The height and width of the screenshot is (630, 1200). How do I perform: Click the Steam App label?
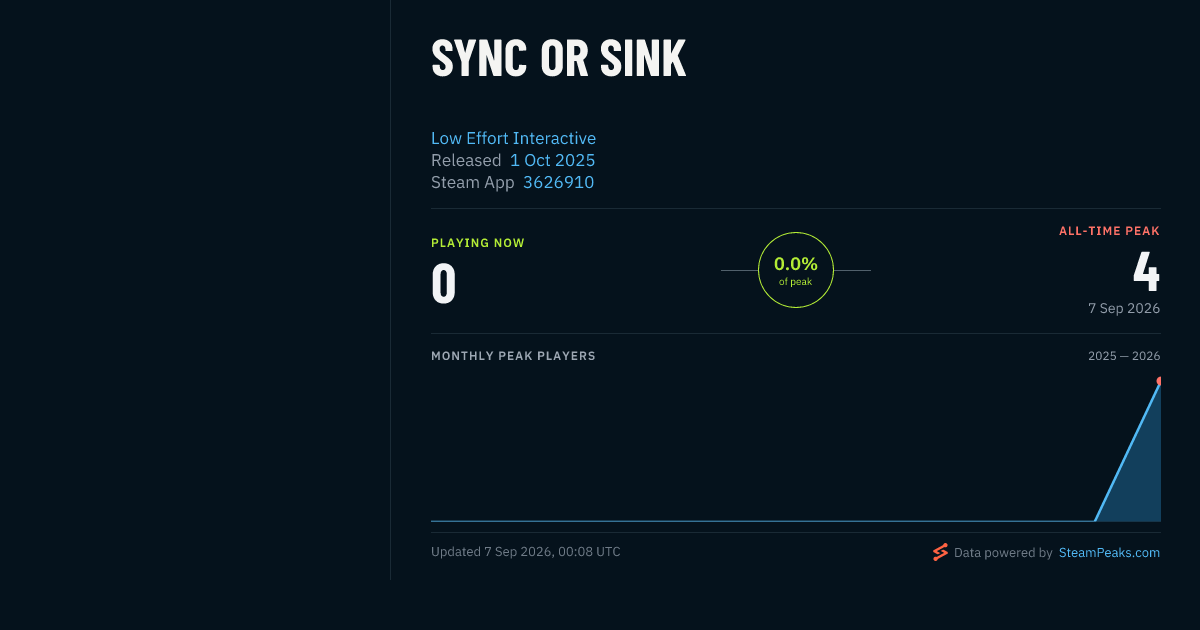[473, 182]
